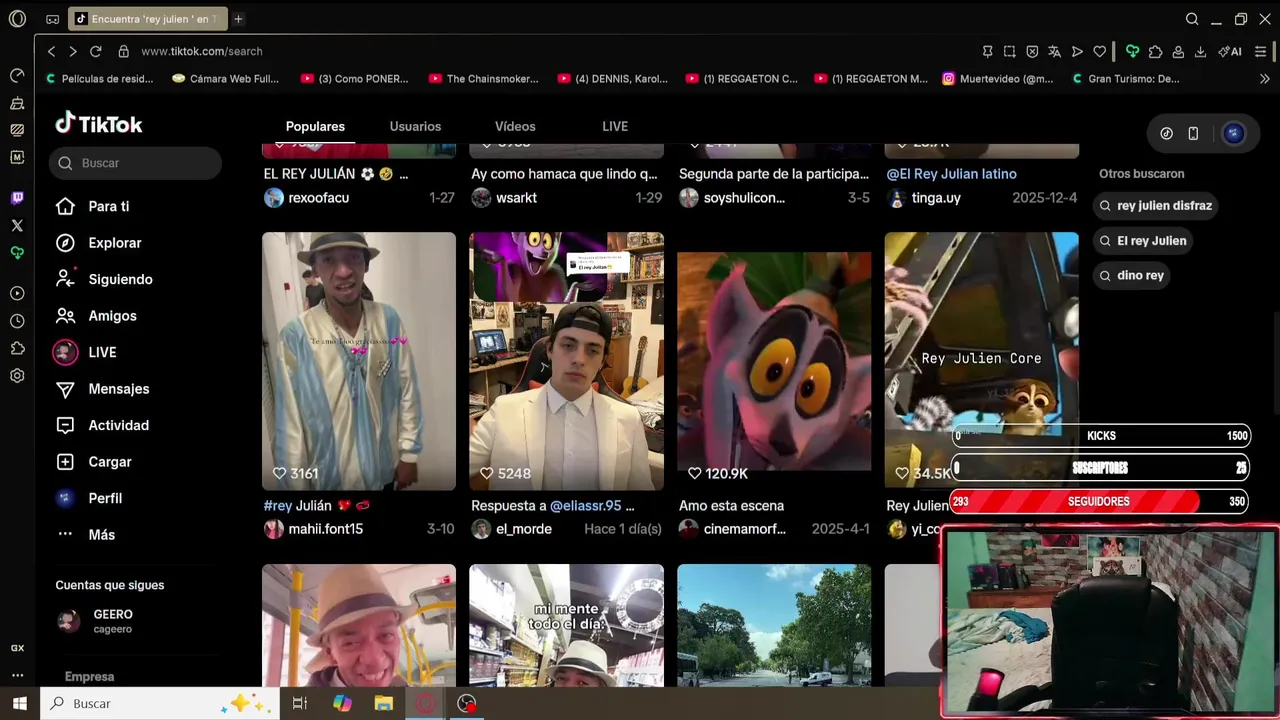This screenshot has height=720, width=1280.
Task: Open history clock in Opera sidebar
Action: click(x=17, y=321)
